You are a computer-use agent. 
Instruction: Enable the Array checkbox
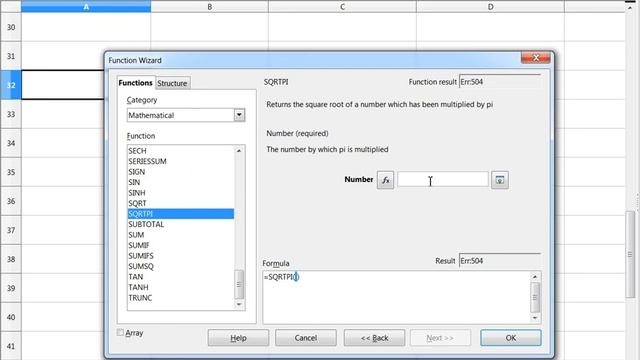[120, 333]
